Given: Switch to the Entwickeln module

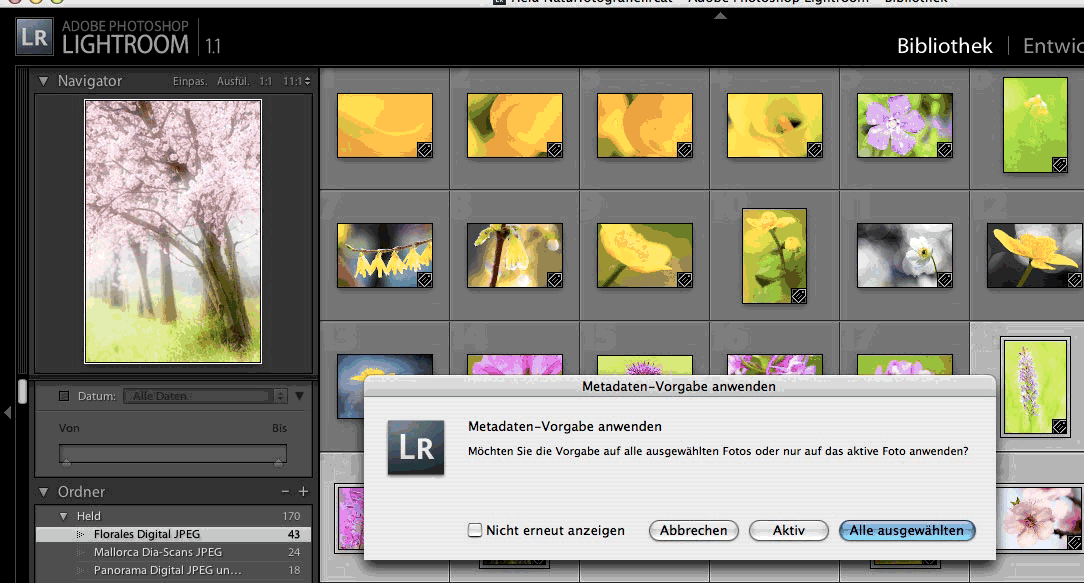Looking at the screenshot, I should coord(1053,46).
